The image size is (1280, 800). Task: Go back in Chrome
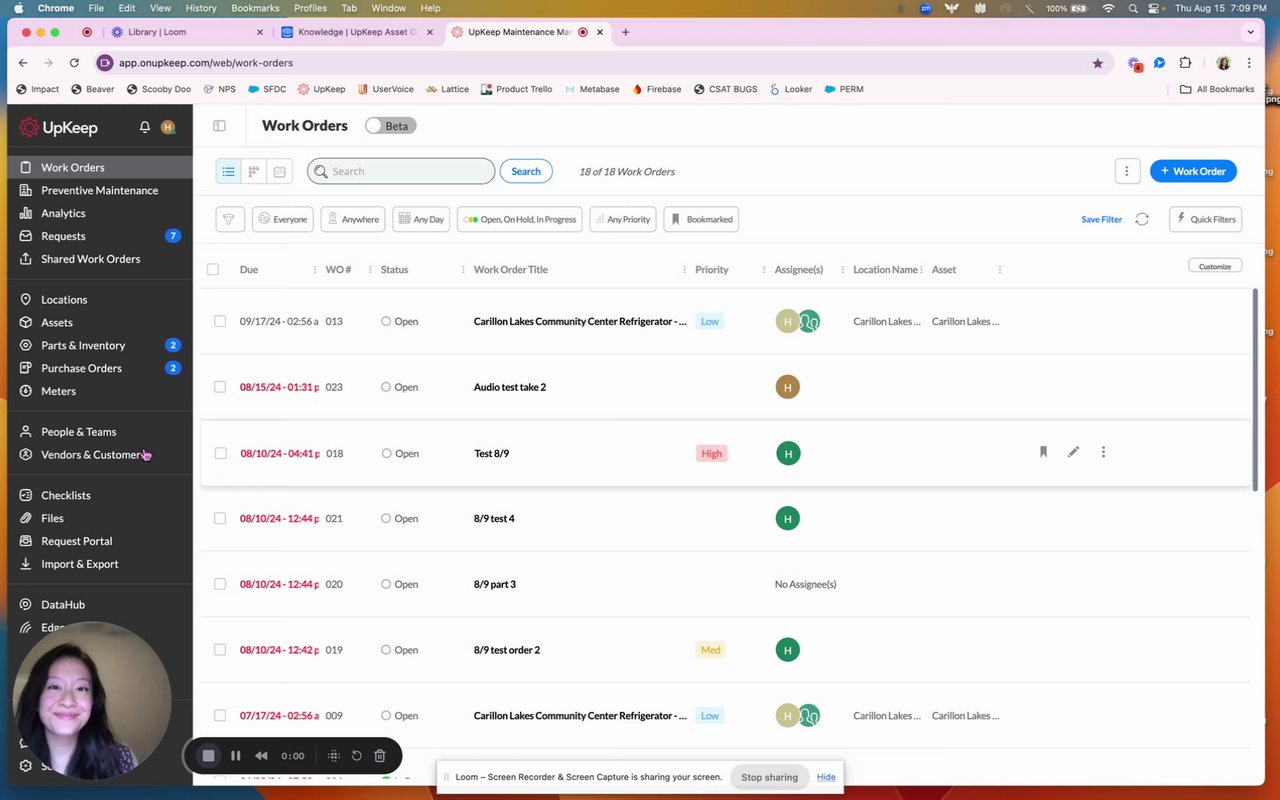pyautogui.click(x=23, y=63)
